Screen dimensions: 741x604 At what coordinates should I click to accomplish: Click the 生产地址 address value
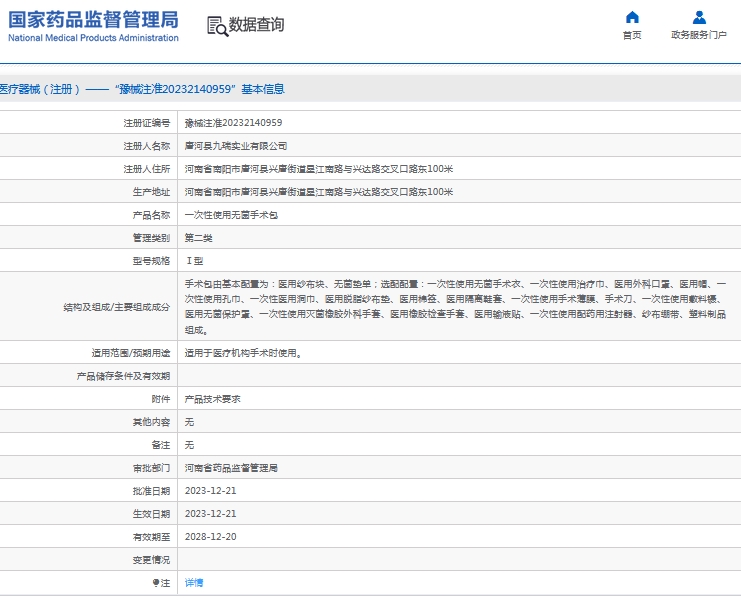[x=319, y=192]
